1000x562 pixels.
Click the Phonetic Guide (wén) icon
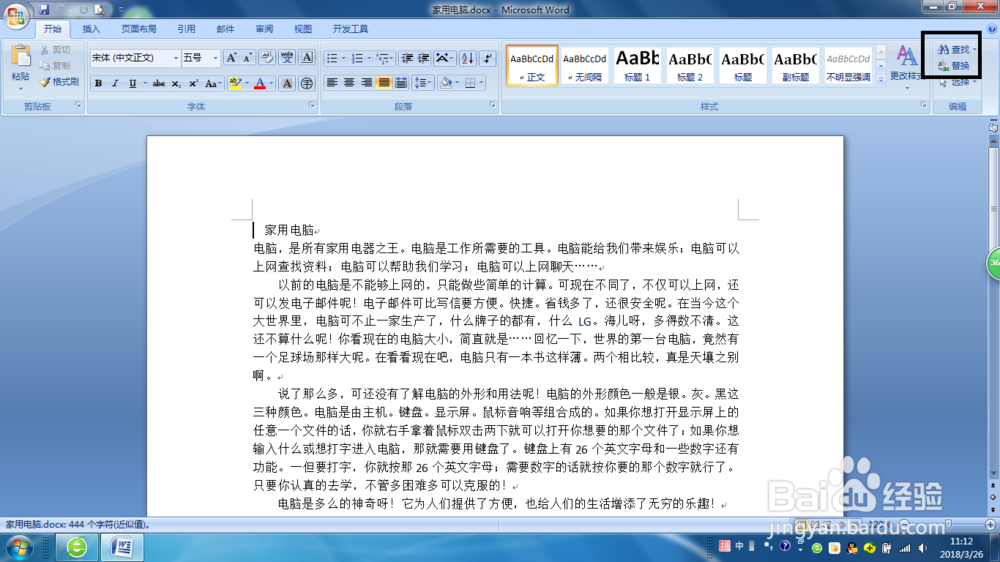(x=287, y=58)
